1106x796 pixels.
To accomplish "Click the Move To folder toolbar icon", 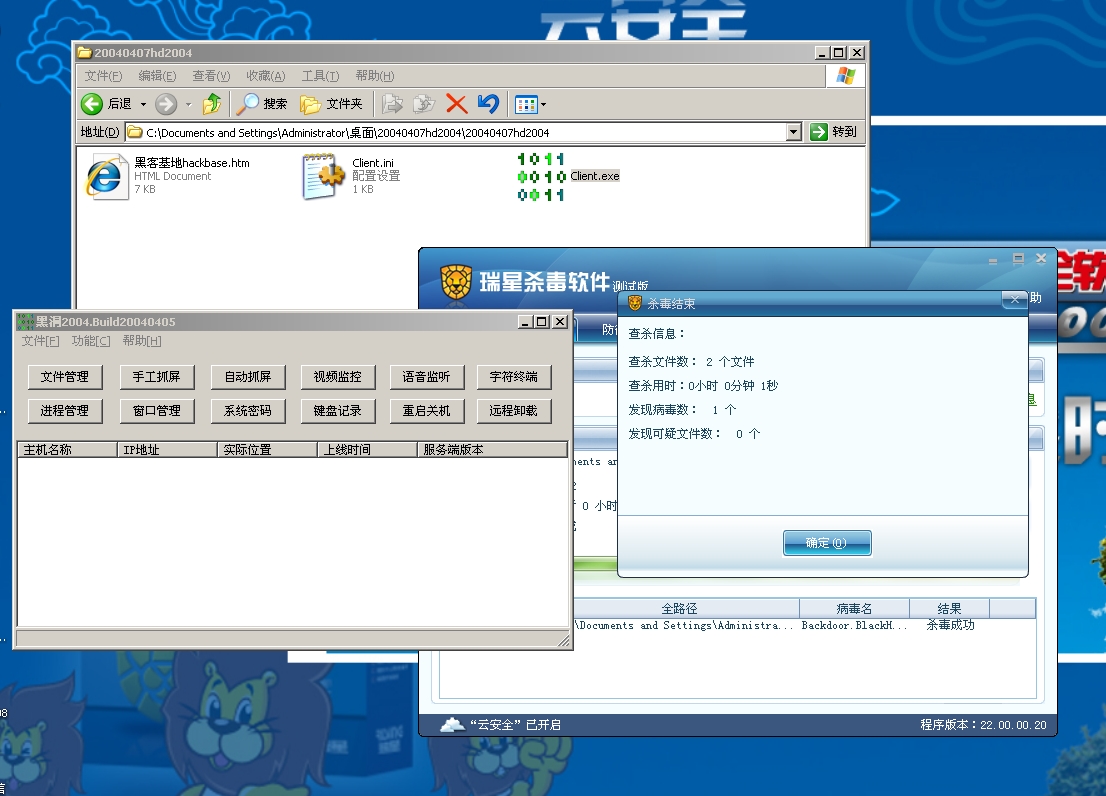I will 392,104.
